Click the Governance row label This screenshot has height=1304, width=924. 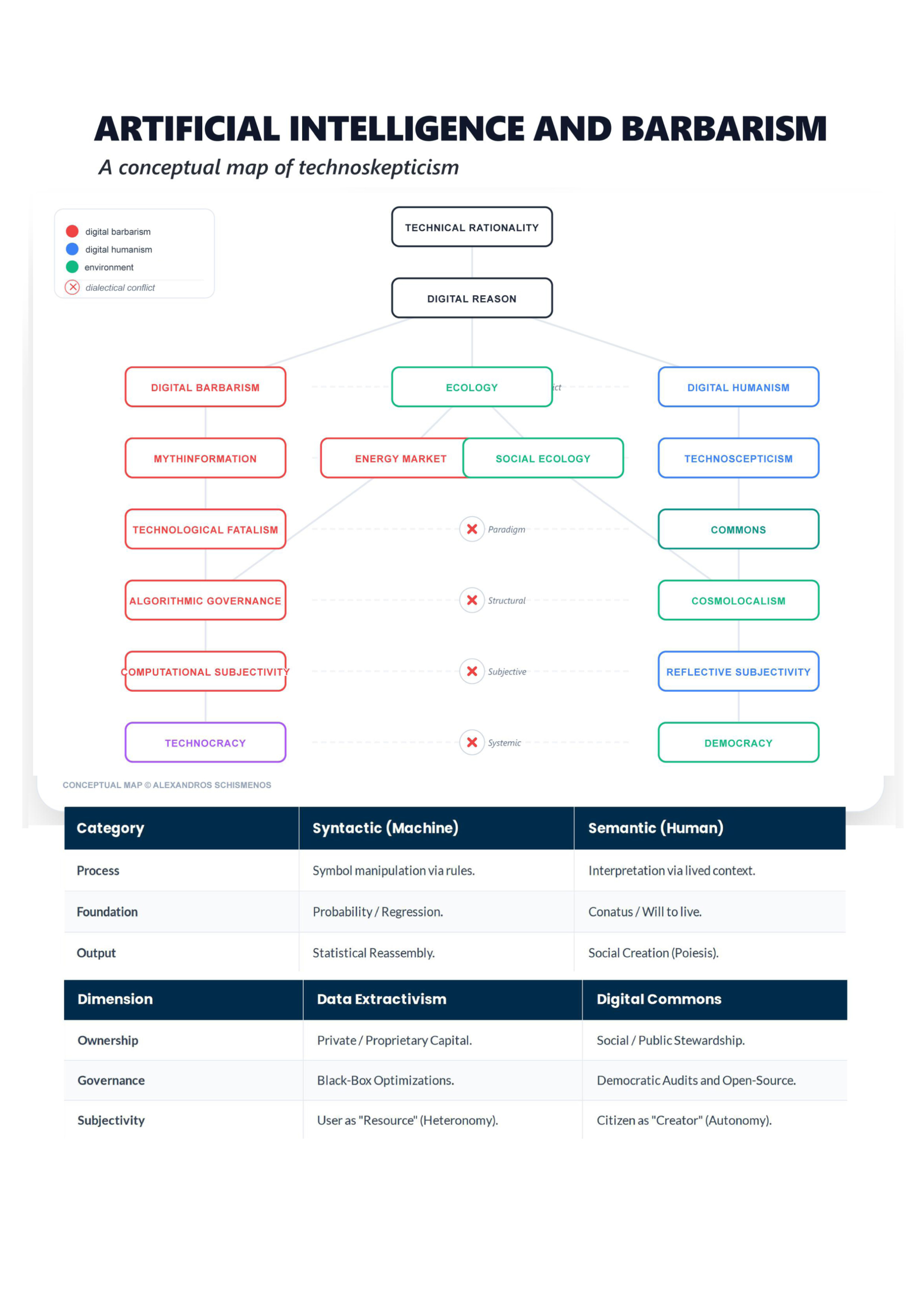[111, 1080]
